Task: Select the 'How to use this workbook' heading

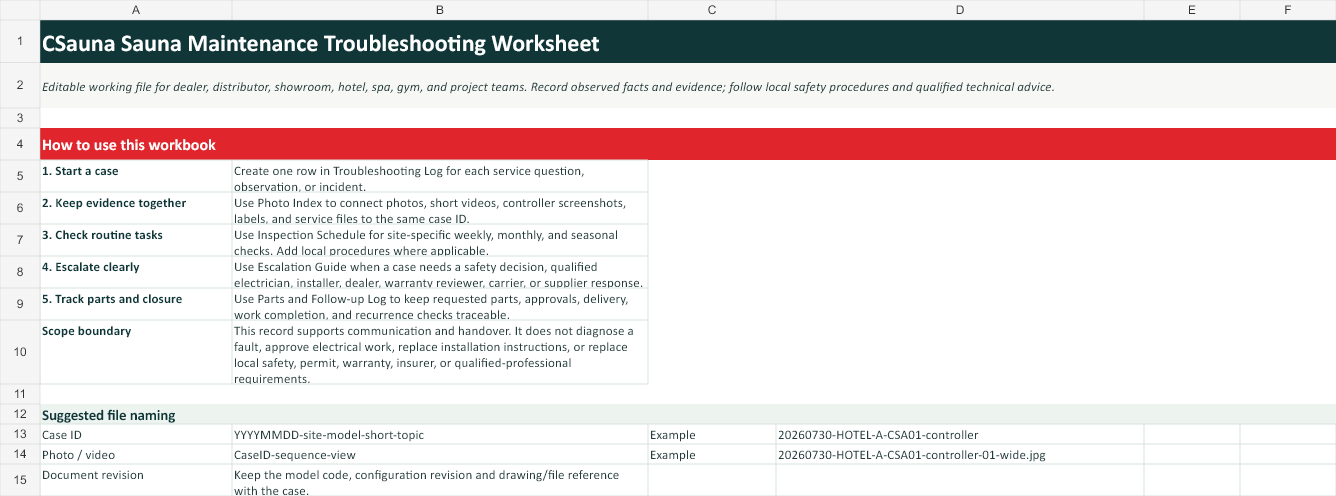Action: pyautogui.click(x=688, y=144)
